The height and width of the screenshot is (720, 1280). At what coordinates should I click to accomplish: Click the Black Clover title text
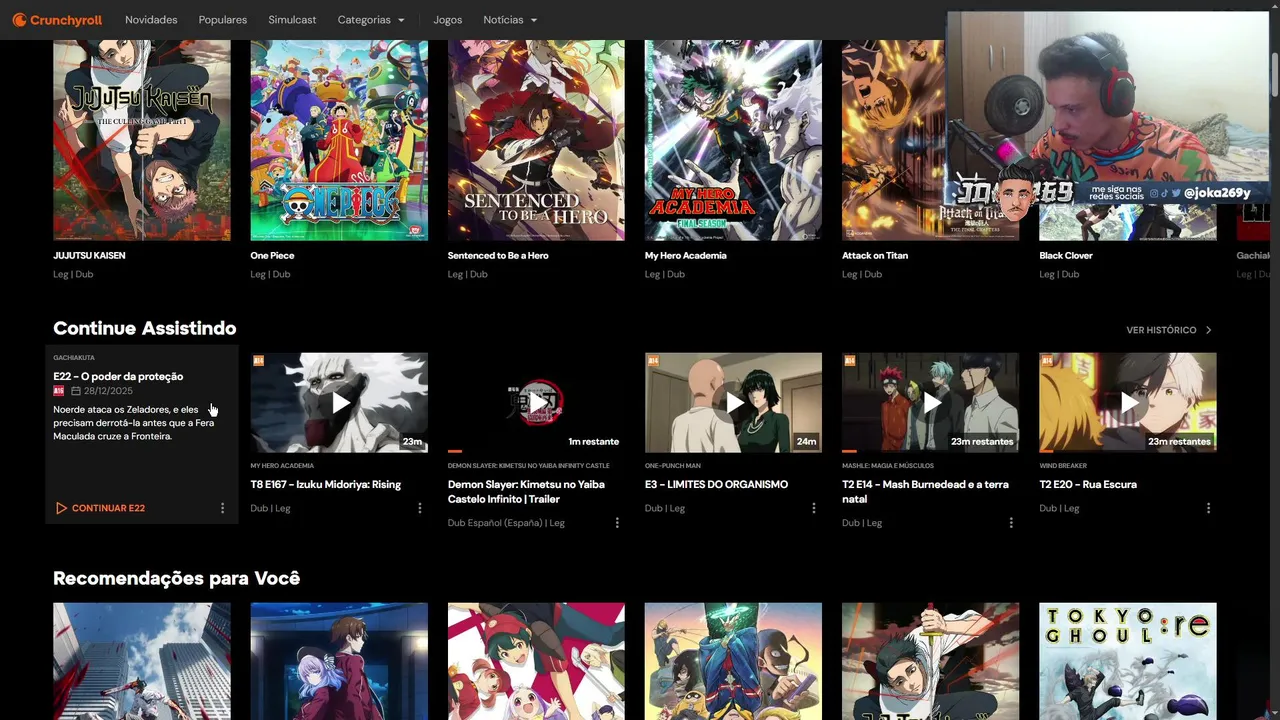point(1066,256)
